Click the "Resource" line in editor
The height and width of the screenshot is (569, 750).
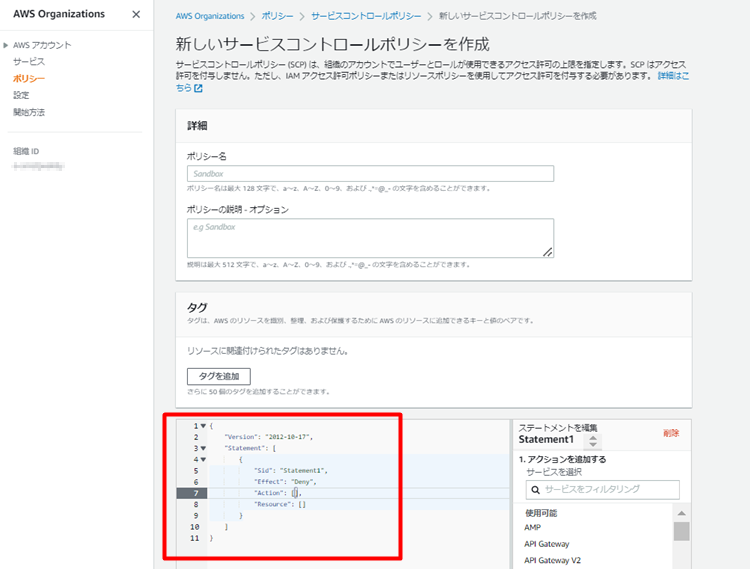click(280, 504)
